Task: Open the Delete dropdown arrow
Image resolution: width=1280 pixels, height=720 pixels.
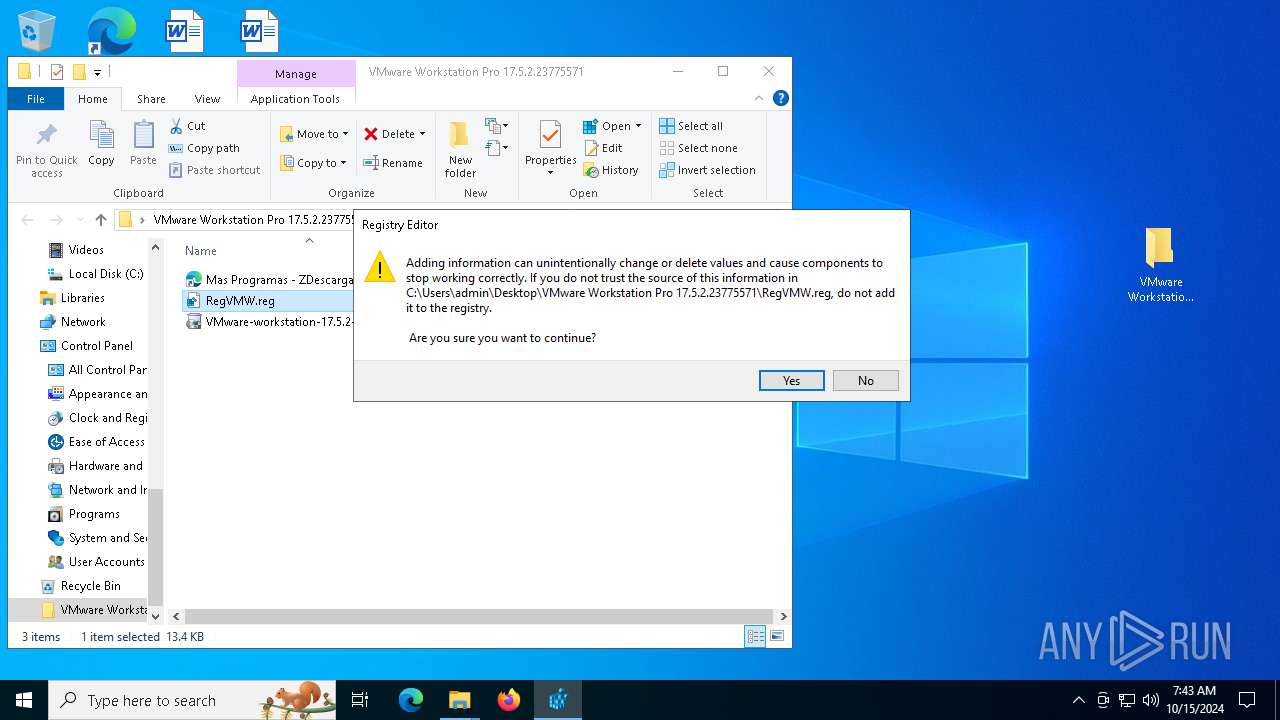Action: pyautogui.click(x=422, y=134)
